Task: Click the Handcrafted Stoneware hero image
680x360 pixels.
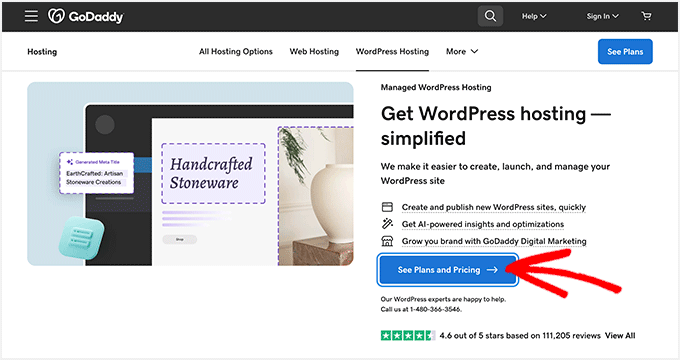Action: tap(190, 174)
